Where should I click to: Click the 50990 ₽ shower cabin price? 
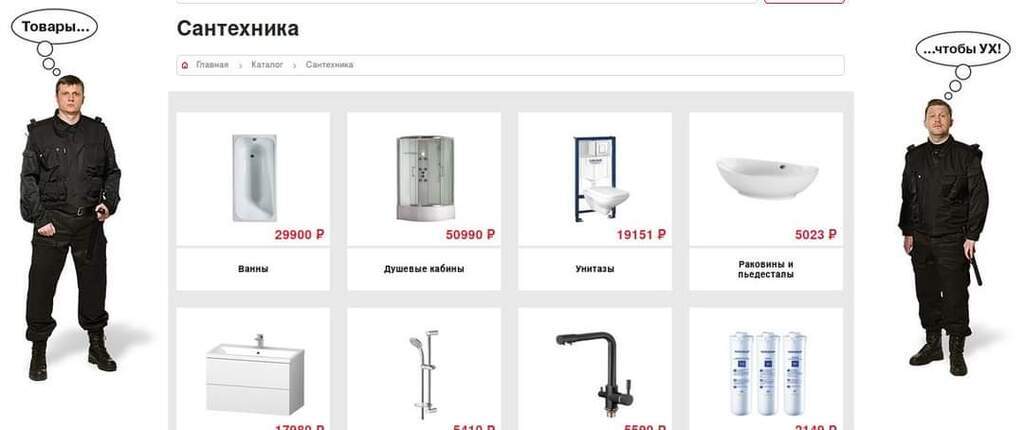(x=470, y=235)
